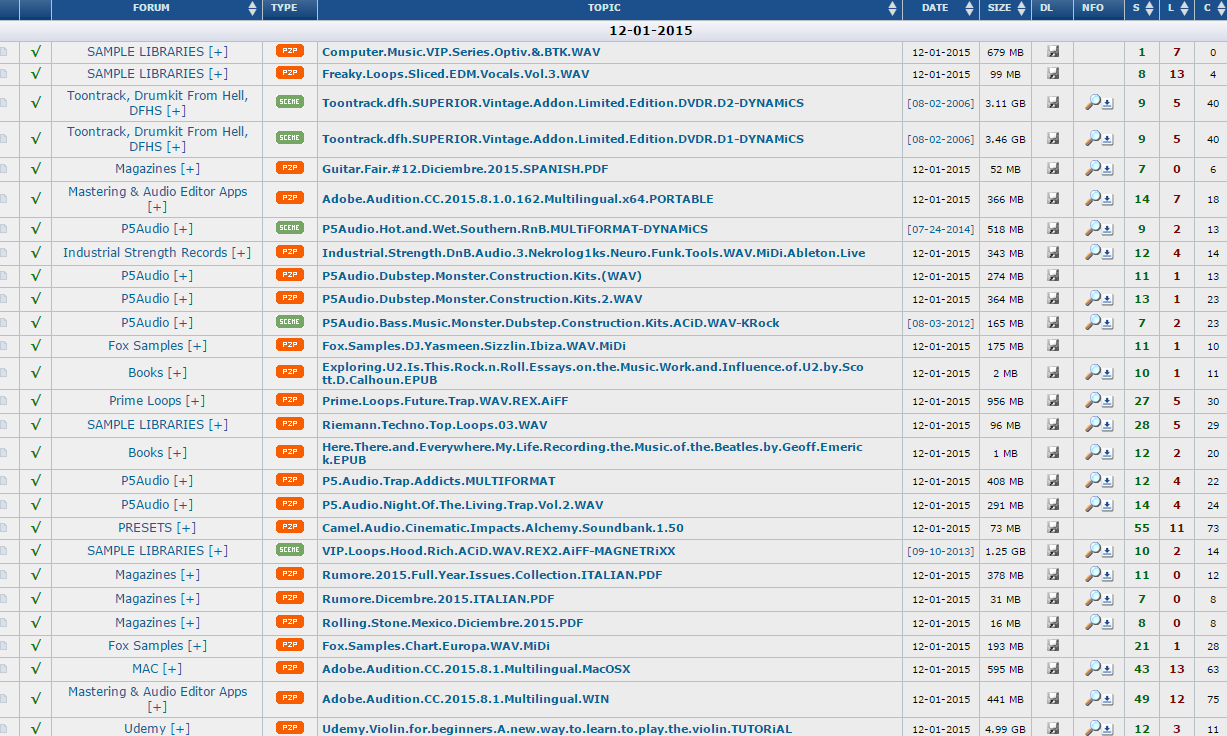Image resolution: width=1227 pixels, height=736 pixels.
Task: Download Computer.Music.VIP.Series torrent via floppy icon
Action: click(x=1053, y=52)
